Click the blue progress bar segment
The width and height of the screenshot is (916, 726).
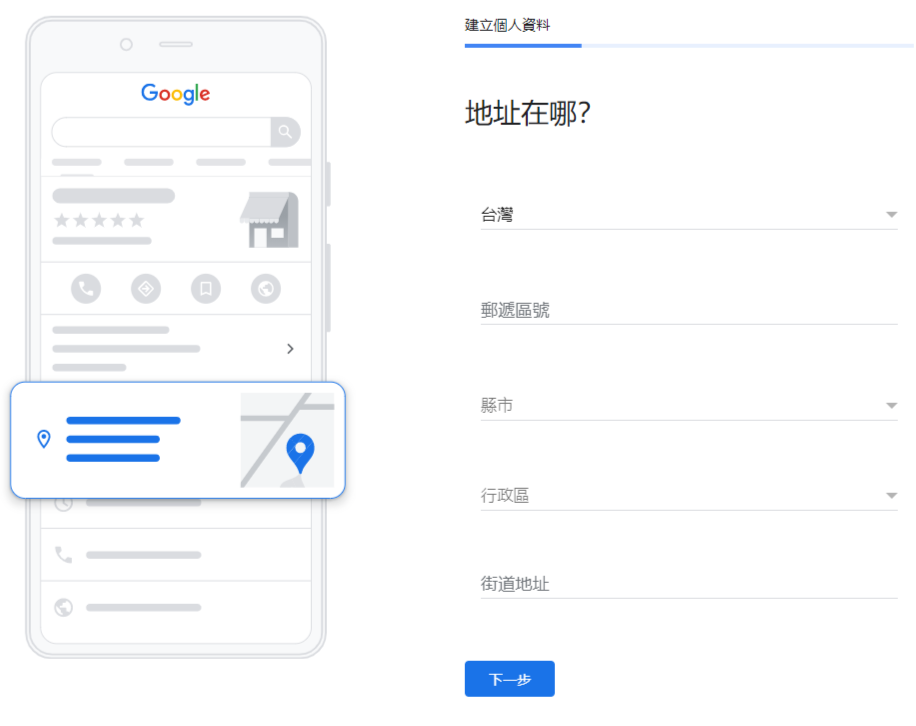tap(523, 46)
